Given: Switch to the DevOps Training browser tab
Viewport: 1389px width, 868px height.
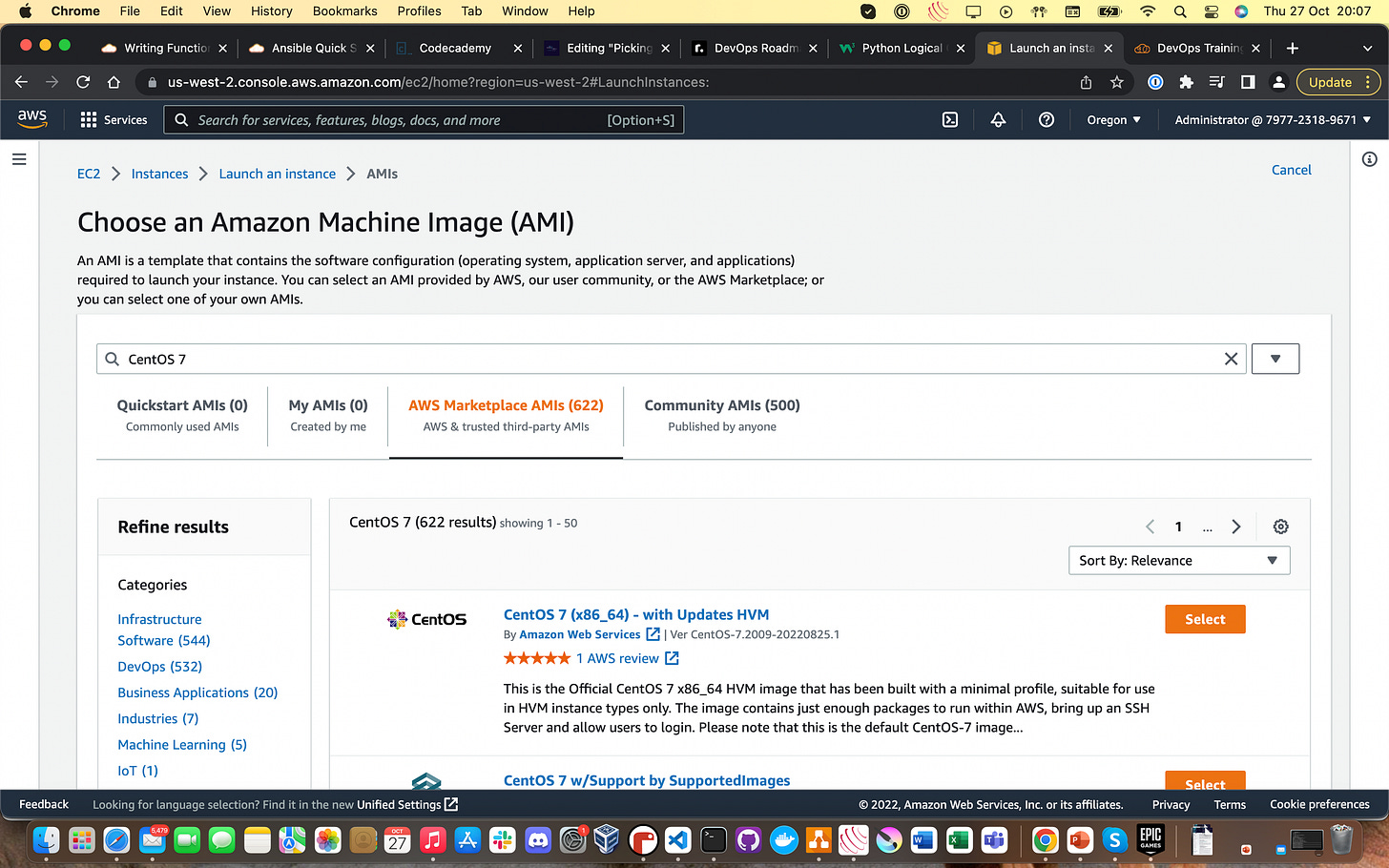Looking at the screenshot, I should (1197, 48).
